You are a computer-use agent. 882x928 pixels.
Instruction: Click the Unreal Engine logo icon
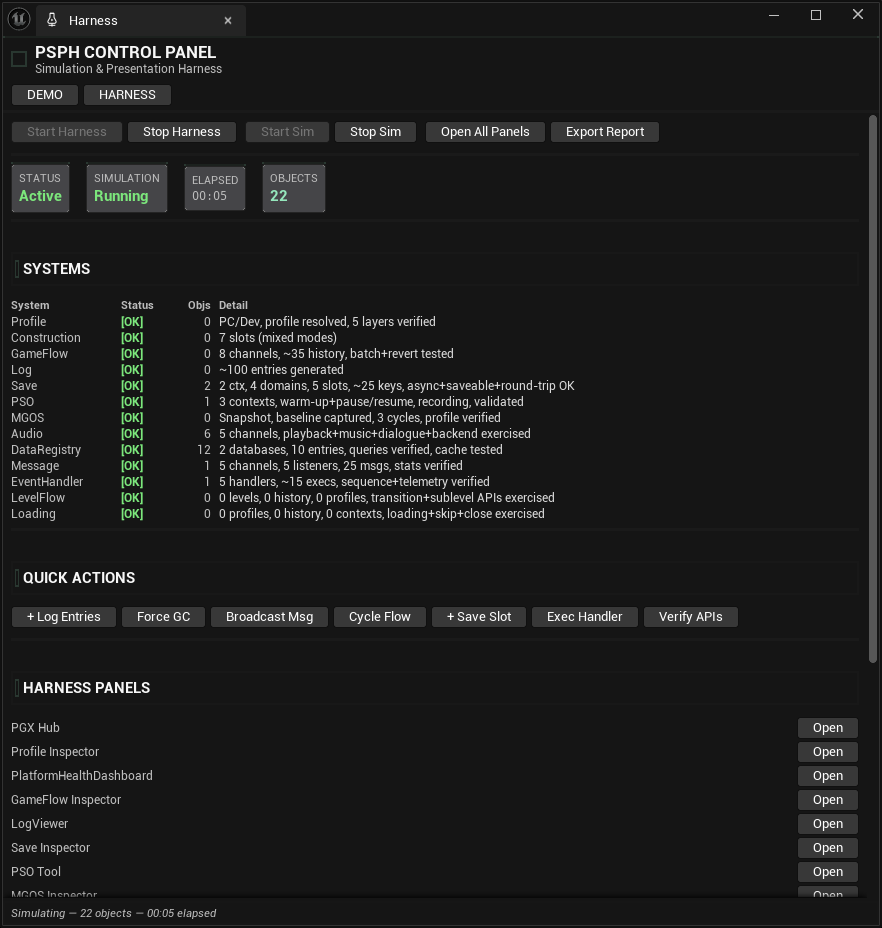coord(19,19)
